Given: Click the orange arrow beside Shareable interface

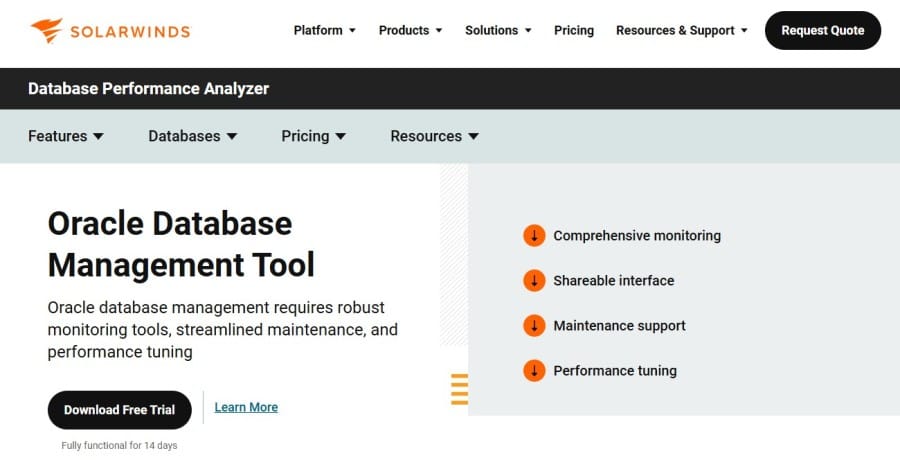Looking at the screenshot, I should 534,281.
